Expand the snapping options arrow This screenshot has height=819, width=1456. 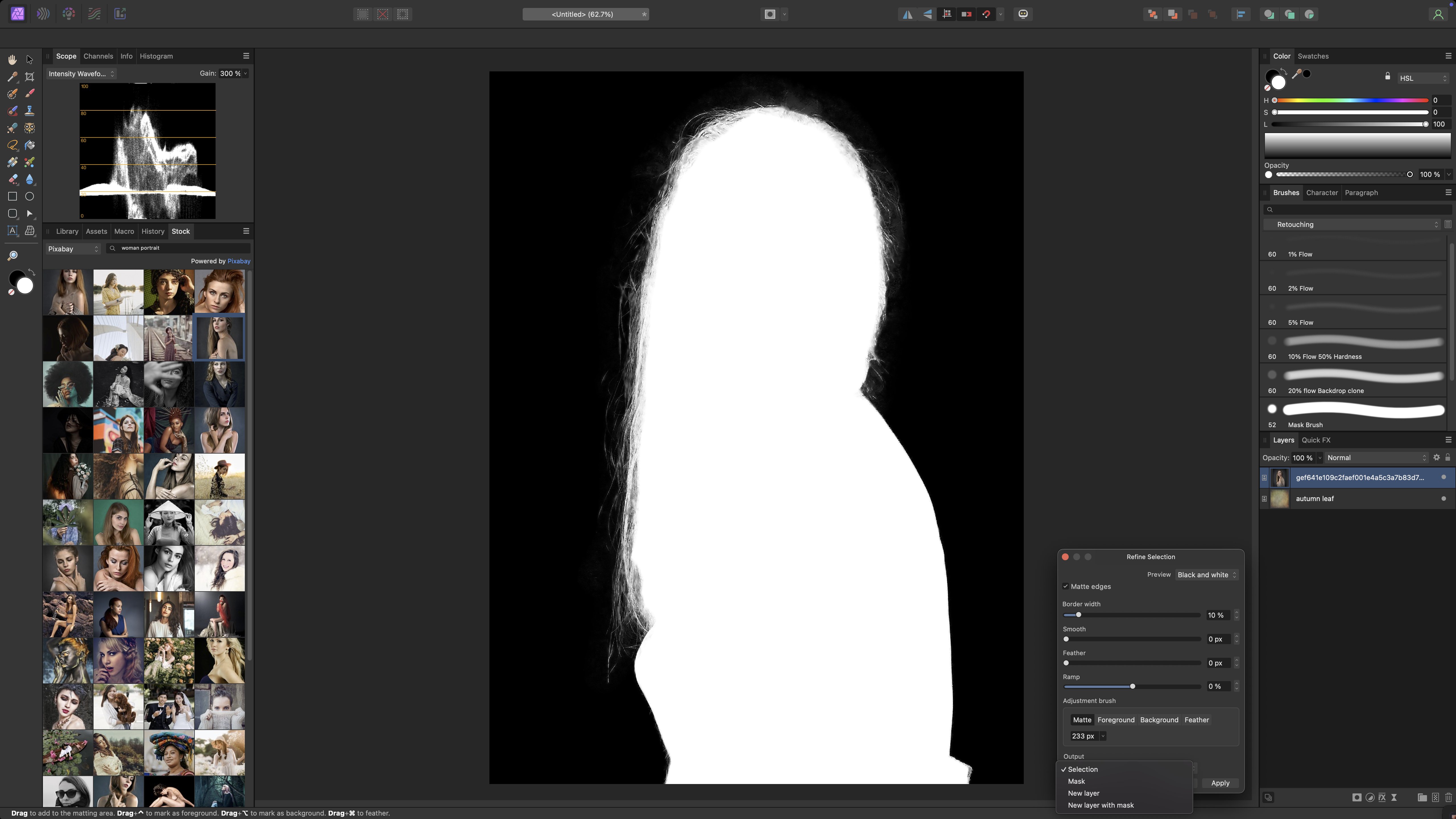tap(1001, 14)
